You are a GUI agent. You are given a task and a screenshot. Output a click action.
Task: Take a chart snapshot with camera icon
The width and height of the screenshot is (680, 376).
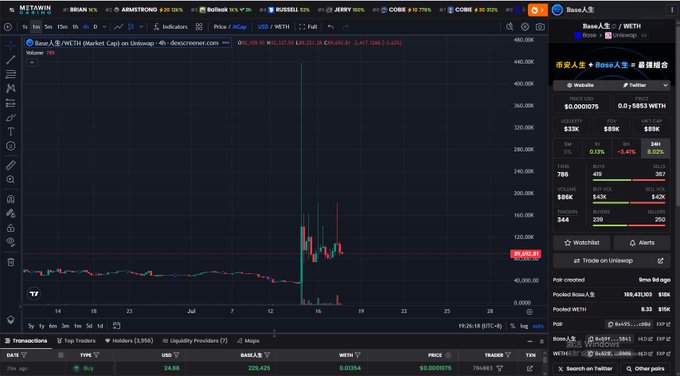[x=540, y=27]
